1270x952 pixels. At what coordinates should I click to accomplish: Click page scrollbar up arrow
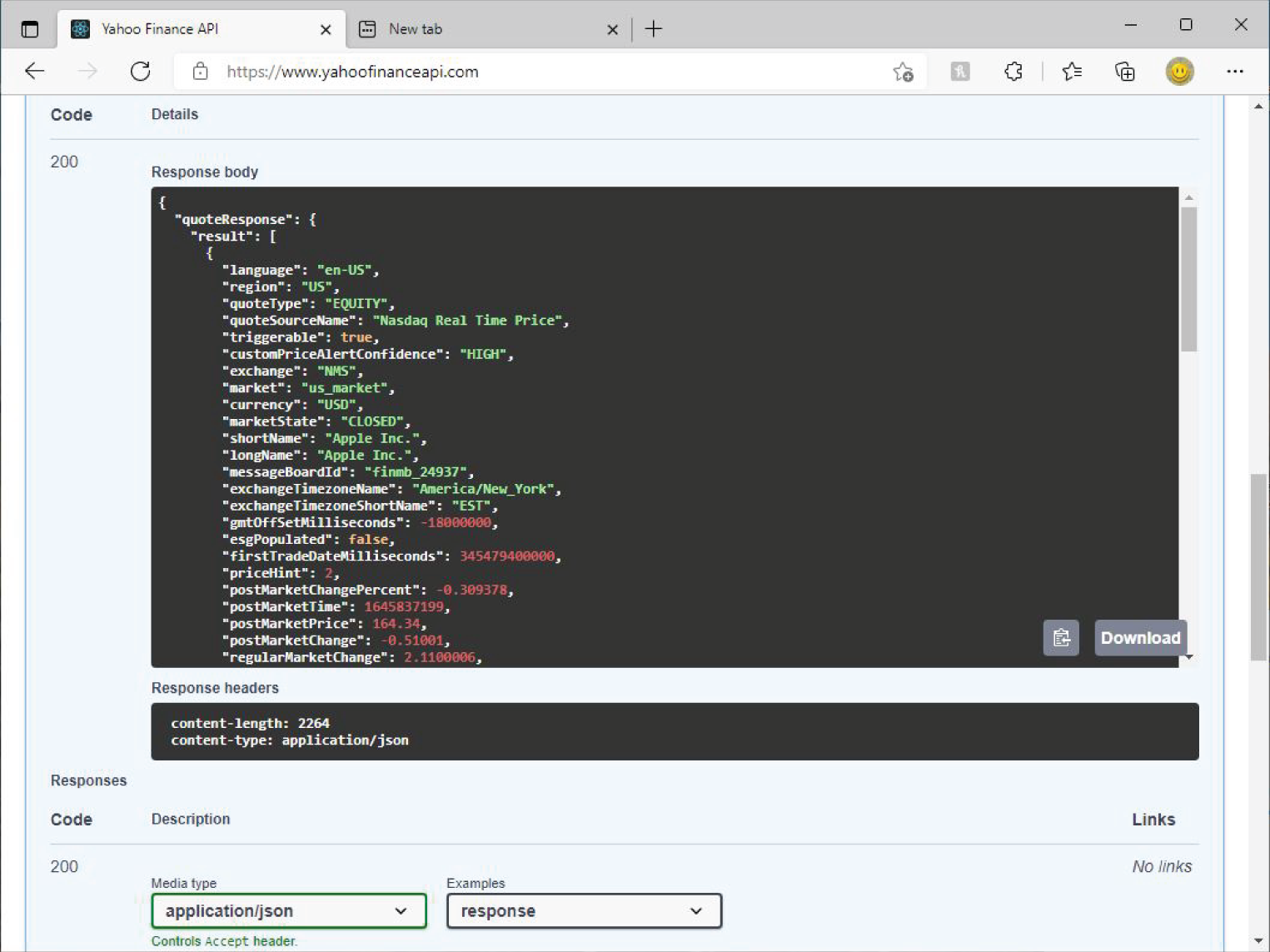click(x=1258, y=107)
